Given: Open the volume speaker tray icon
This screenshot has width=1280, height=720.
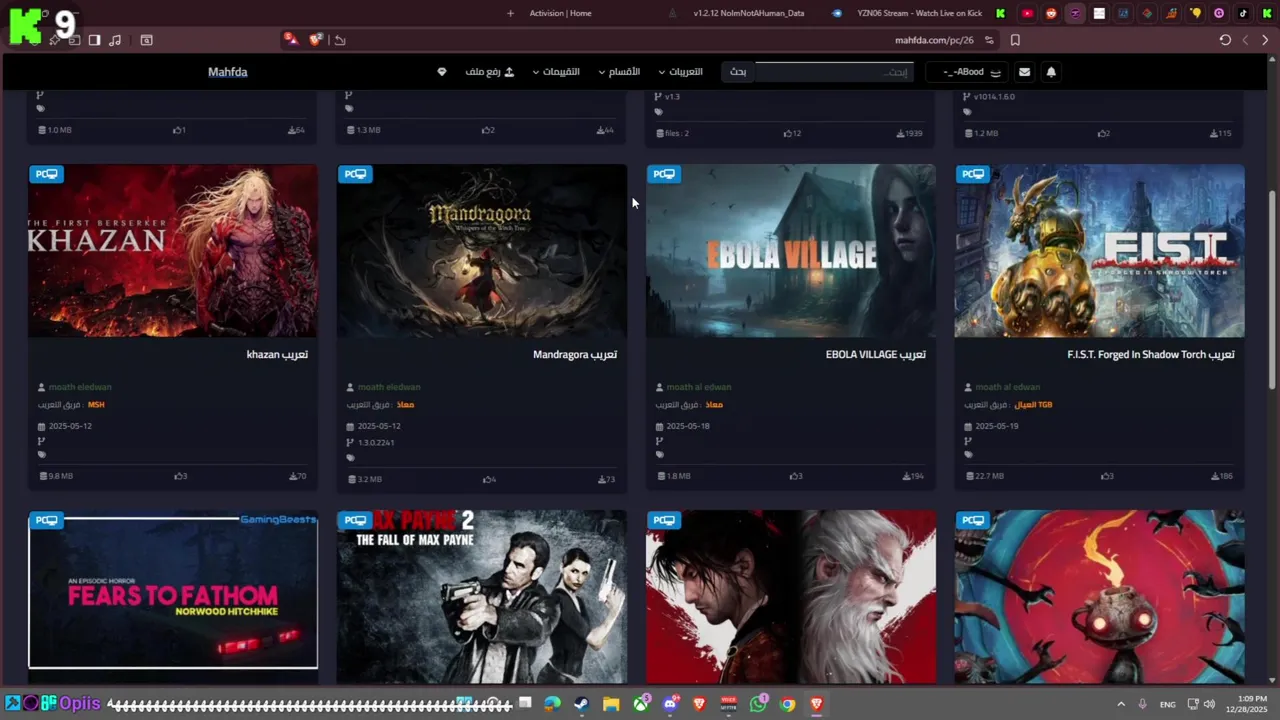Looking at the screenshot, I should click(1209, 704).
